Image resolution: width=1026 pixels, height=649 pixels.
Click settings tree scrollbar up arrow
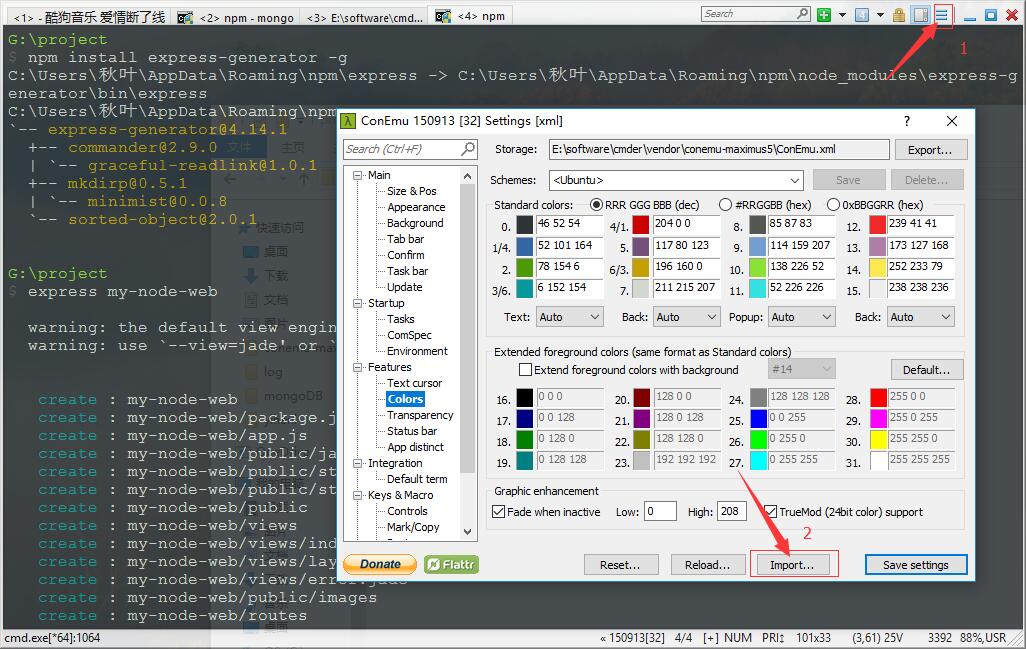tap(467, 176)
